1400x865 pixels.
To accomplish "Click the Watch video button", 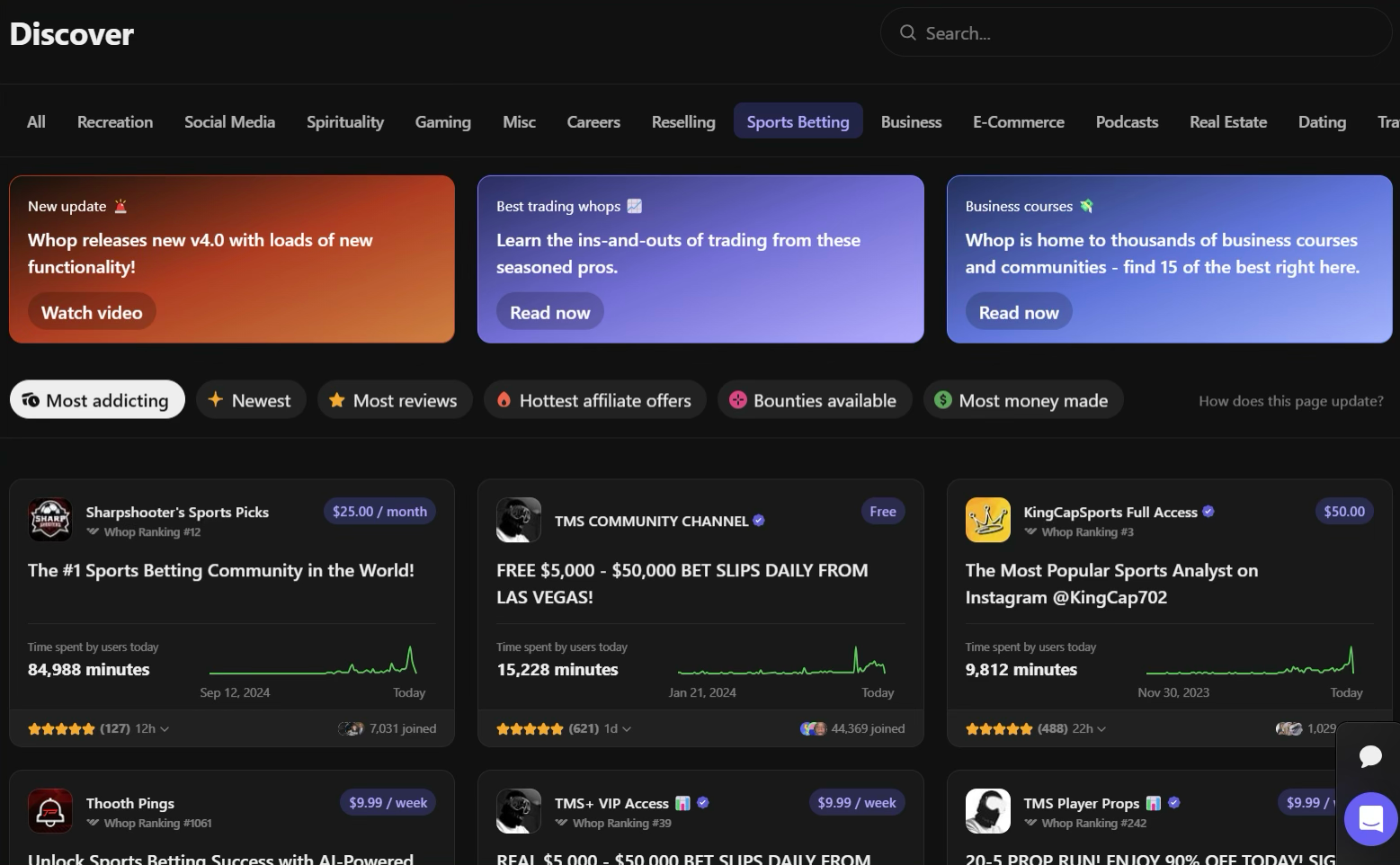I will click(92, 311).
